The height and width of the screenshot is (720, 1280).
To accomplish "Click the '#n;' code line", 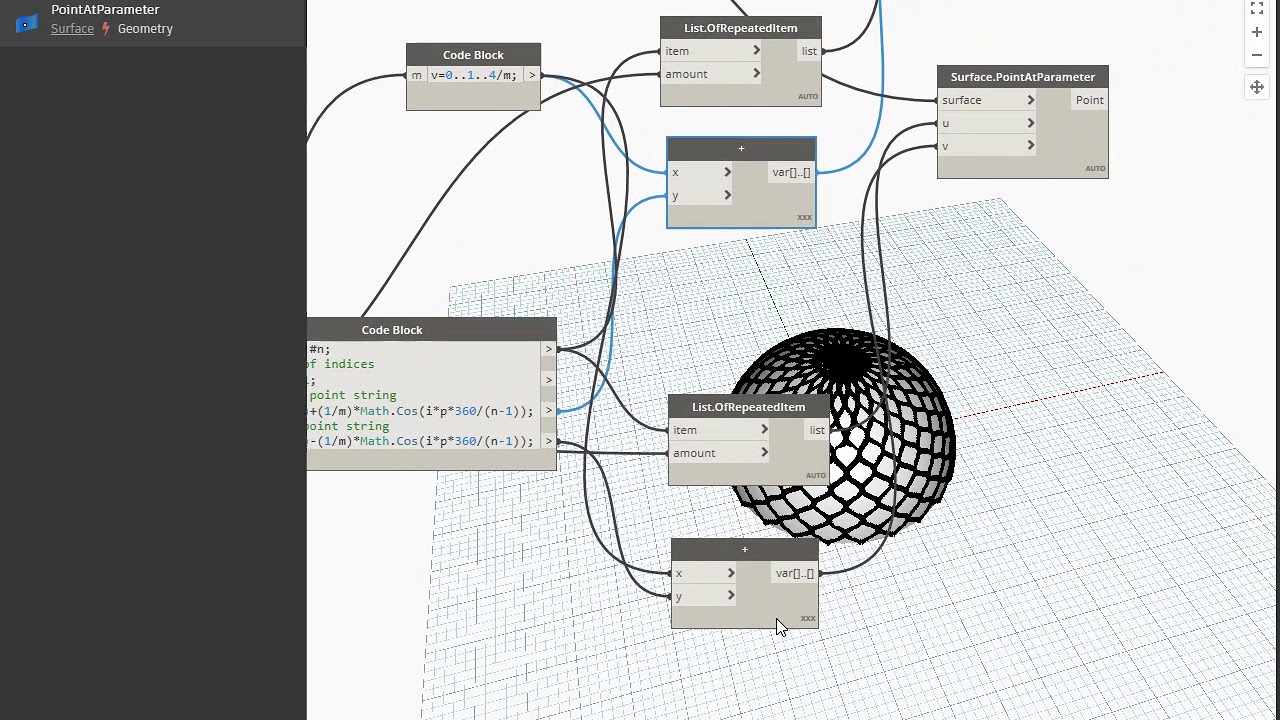I will pyautogui.click(x=319, y=349).
